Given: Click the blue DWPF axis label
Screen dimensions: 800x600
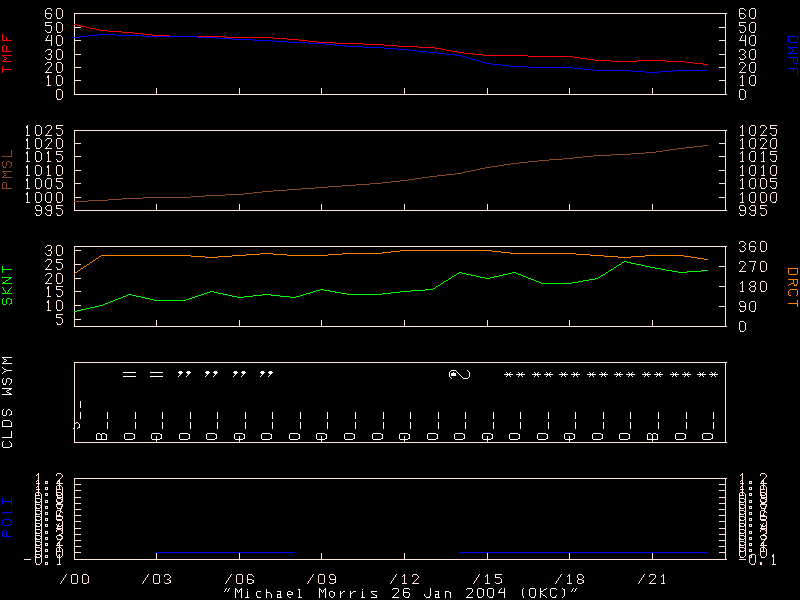Looking at the screenshot, I should [791, 54].
